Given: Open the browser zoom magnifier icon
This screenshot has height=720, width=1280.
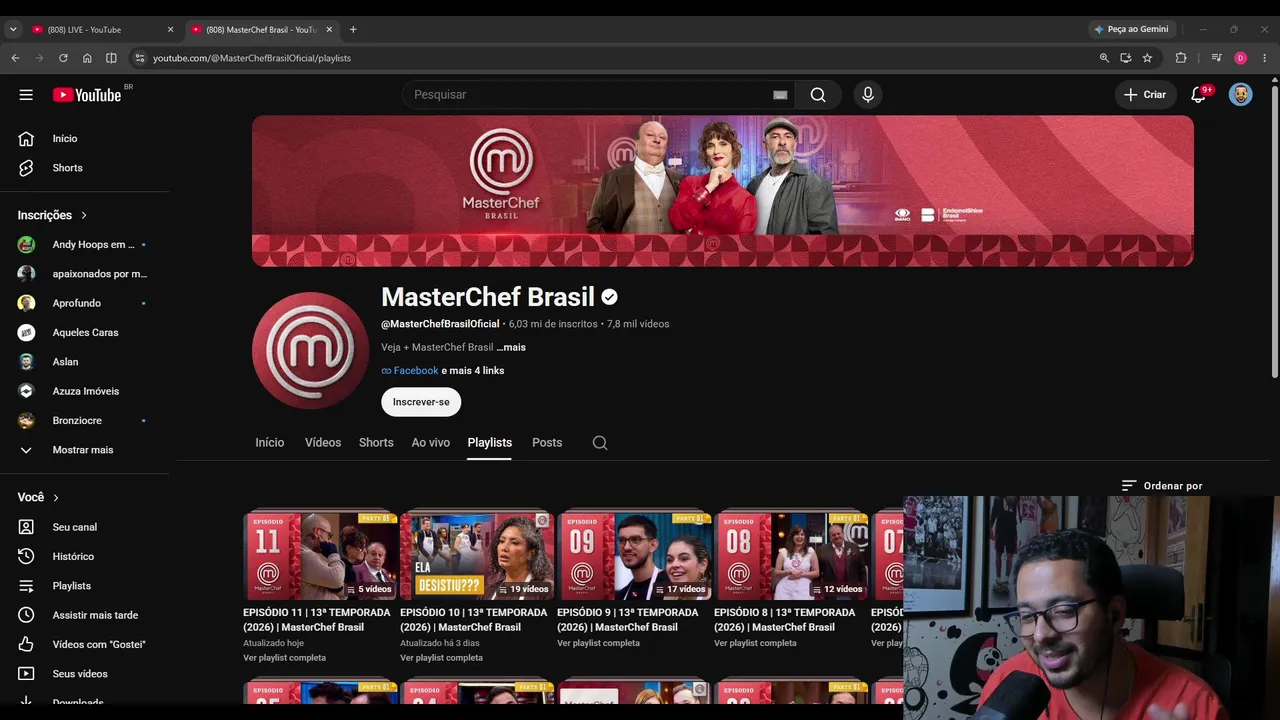Looking at the screenshot, I should (x=1104, y=58).
